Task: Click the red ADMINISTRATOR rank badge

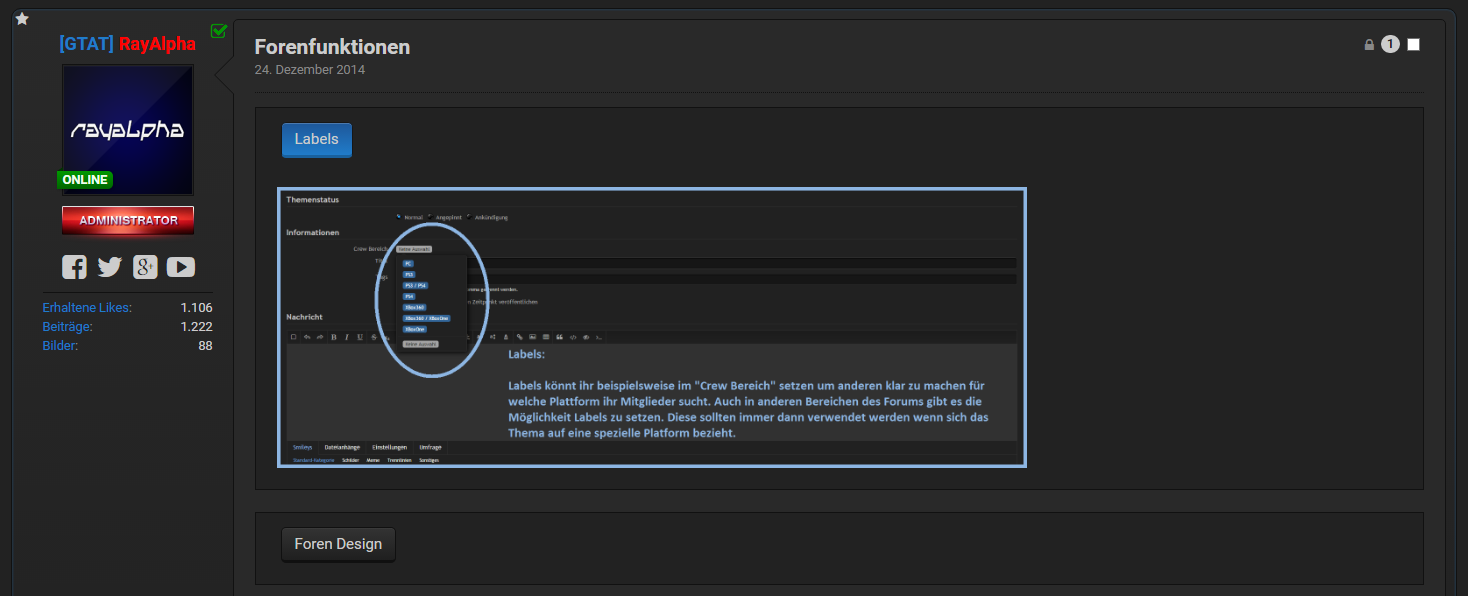Action: tap(128, 220)
